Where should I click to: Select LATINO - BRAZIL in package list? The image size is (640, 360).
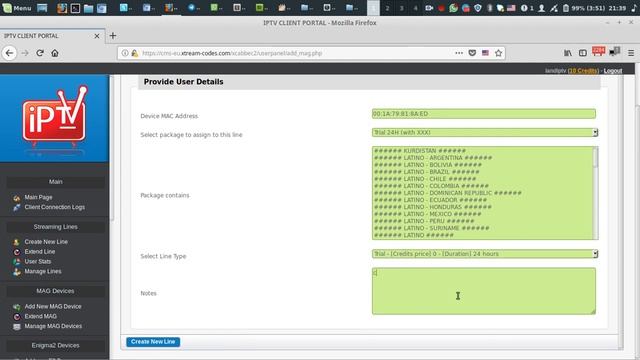point(427,172)
